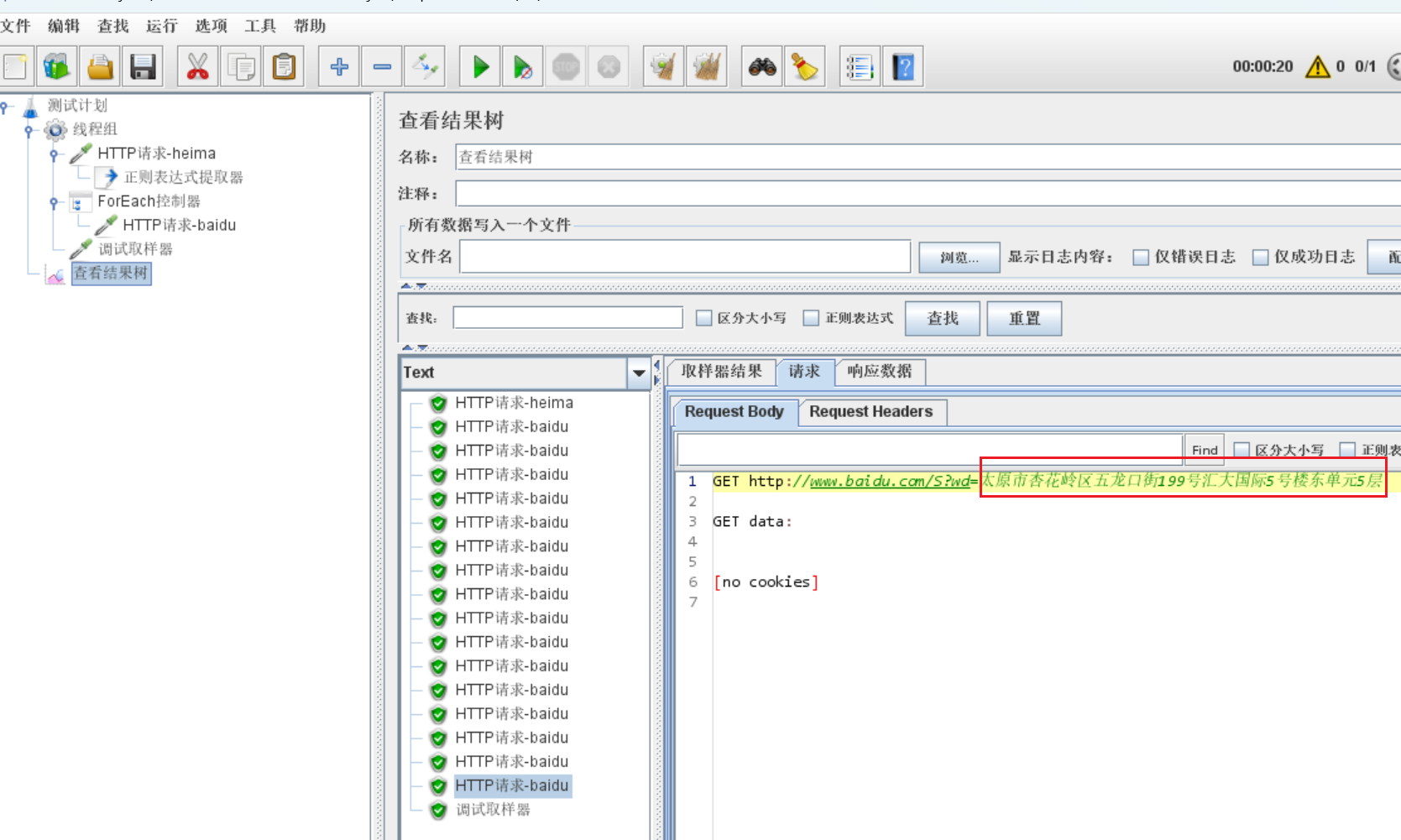
Task: Toggle 正则表达式 checkbox beside 查找 field
Action: click(x=811, y=318)
